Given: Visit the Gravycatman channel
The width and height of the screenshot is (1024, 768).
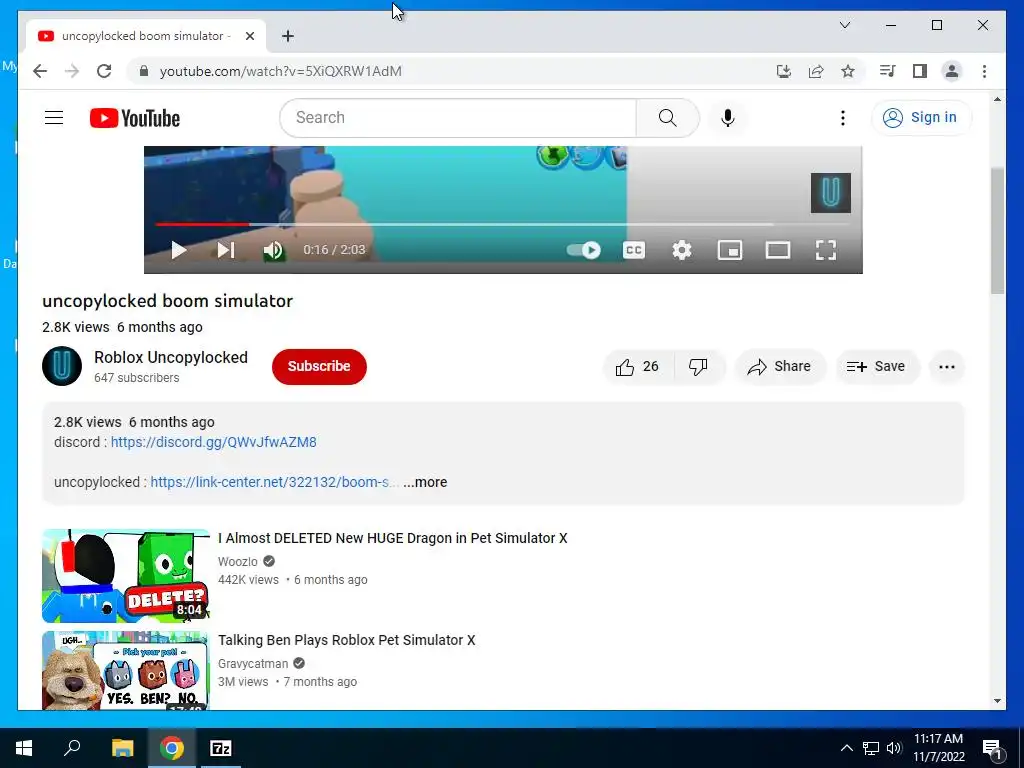Looking at the screenshot, I should 253,664.
